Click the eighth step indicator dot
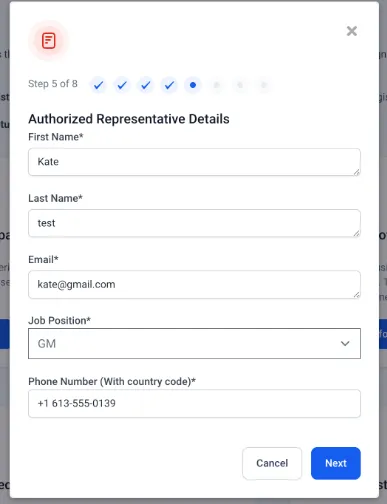 tap(264, 85)
